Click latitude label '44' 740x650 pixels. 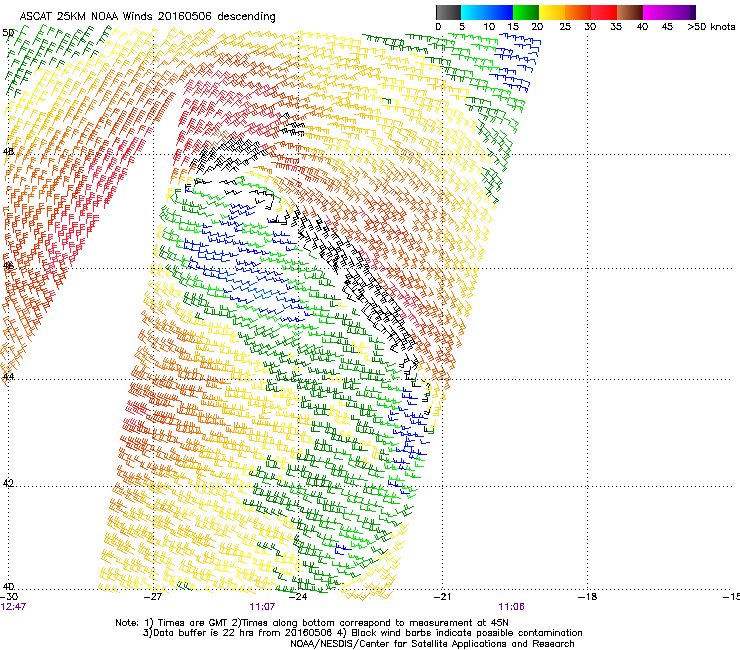8,377
